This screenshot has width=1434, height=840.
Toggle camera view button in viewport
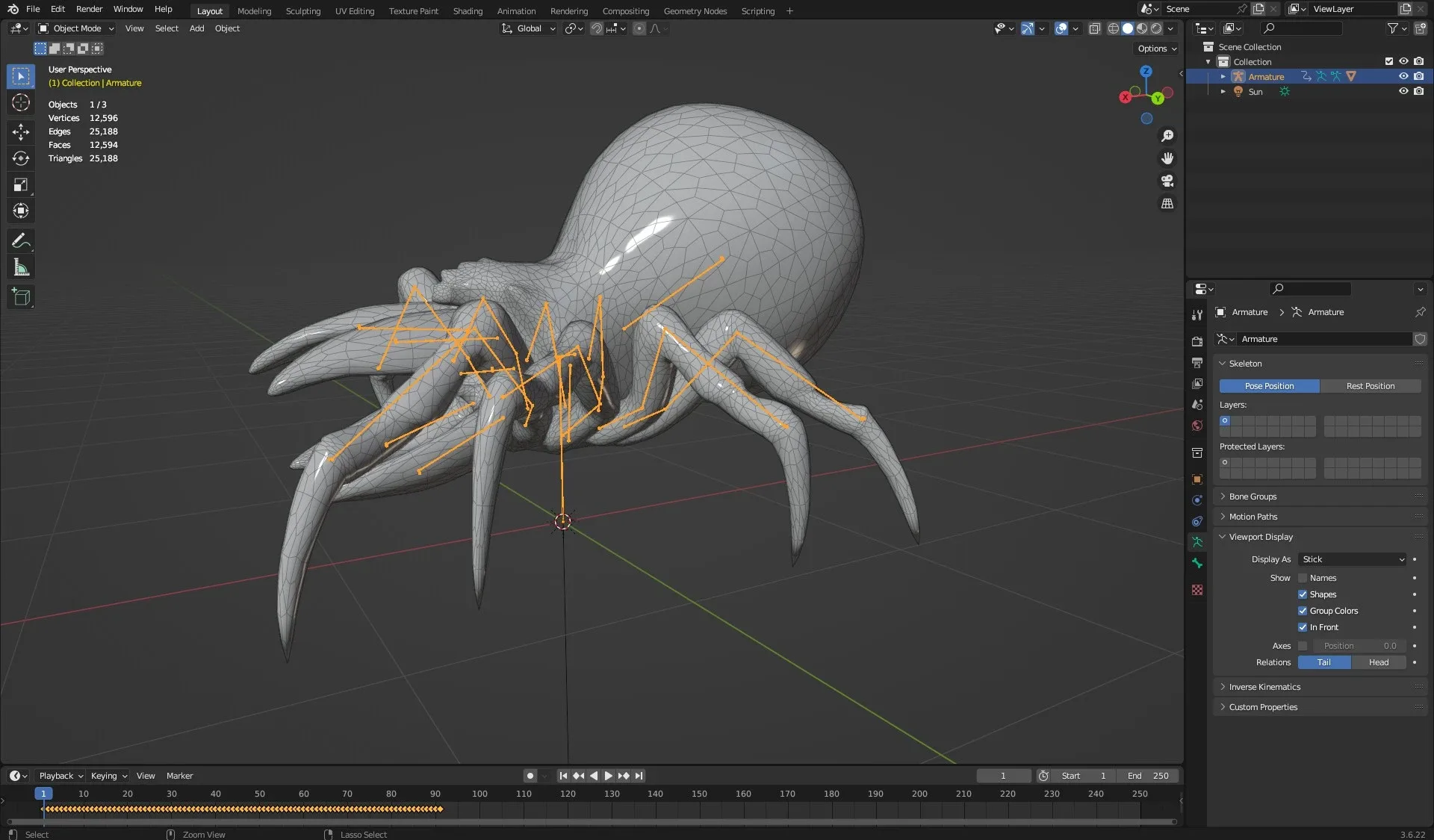1167,181
